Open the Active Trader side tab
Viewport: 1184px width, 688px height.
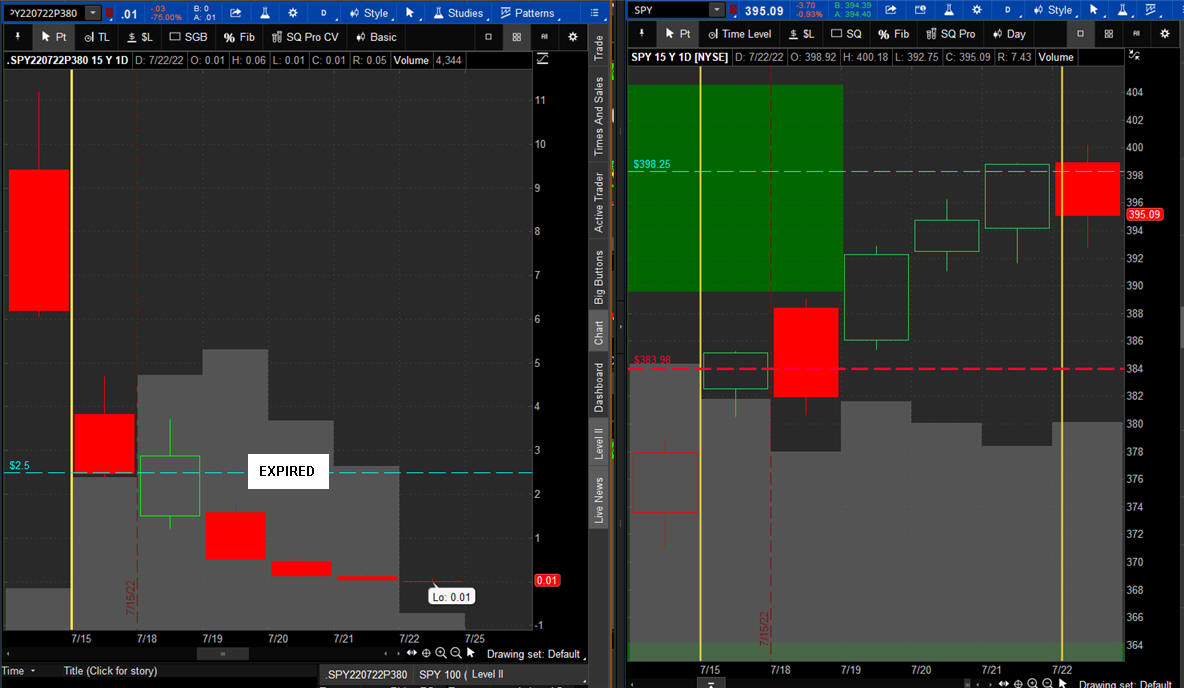click(x=599, y=202)
